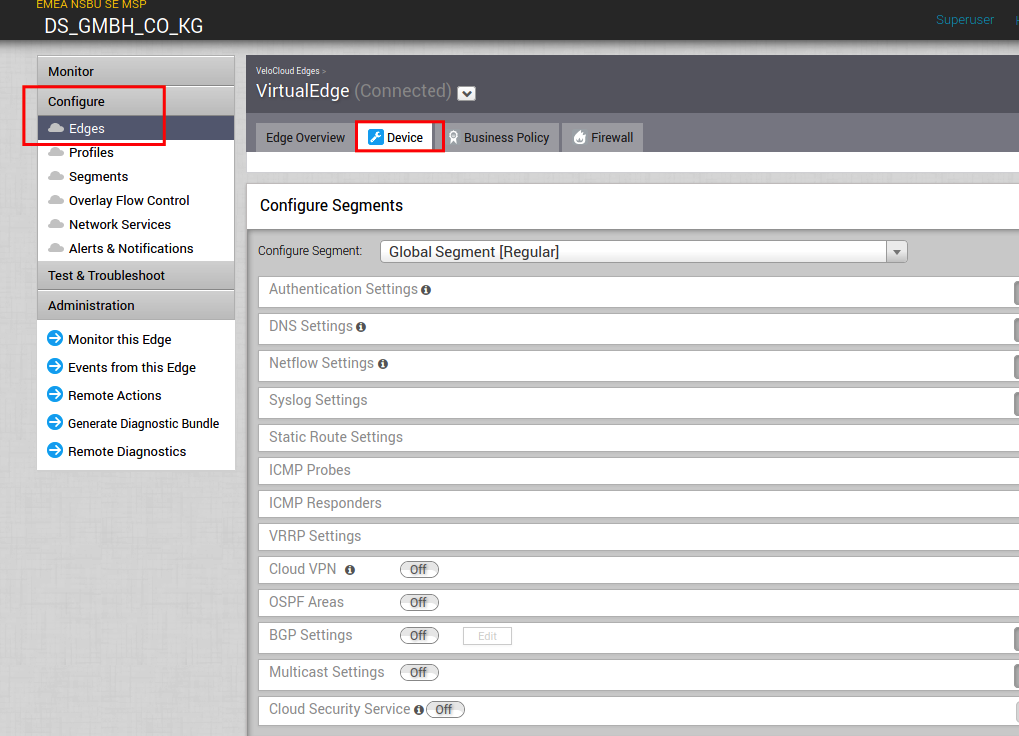
Task: Click the Generate Diagnostic Bundle arrow icon
Action: [54, 423]
